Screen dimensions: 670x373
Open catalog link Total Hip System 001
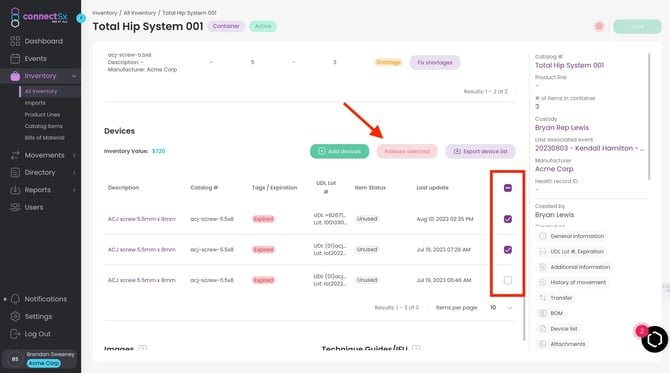tap(569, 65)
